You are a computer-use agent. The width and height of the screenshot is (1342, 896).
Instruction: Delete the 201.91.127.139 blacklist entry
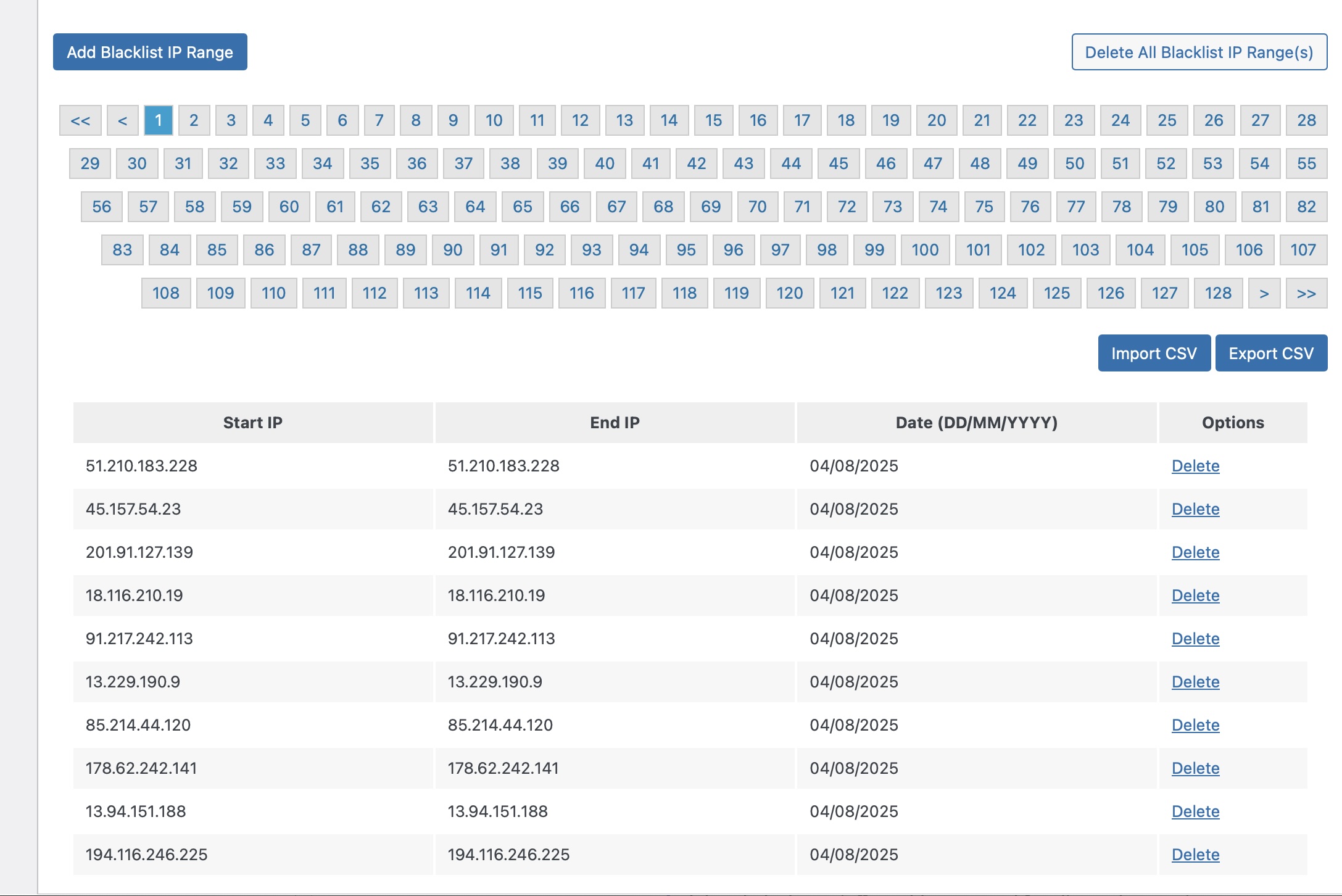pyautogui.click(x=1195, y=552)
